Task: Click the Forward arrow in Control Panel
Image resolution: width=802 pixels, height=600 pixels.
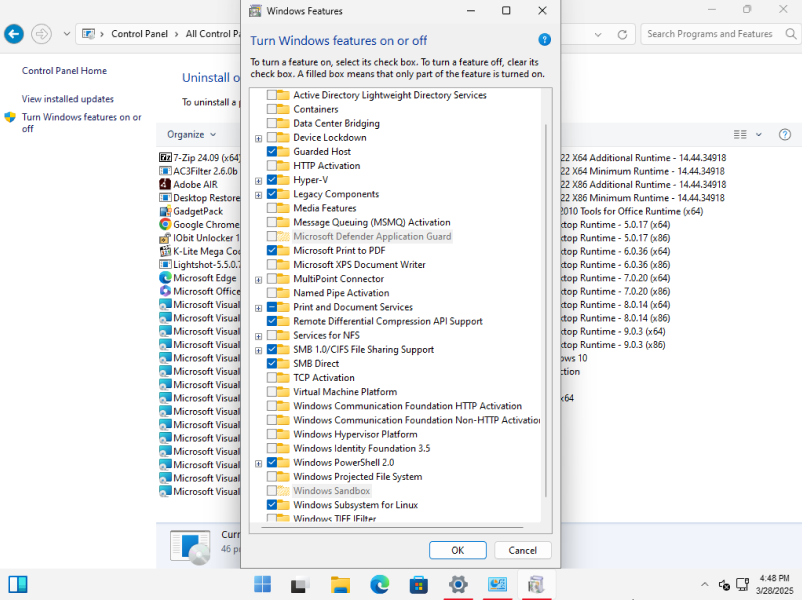Action: click(41, 34)
